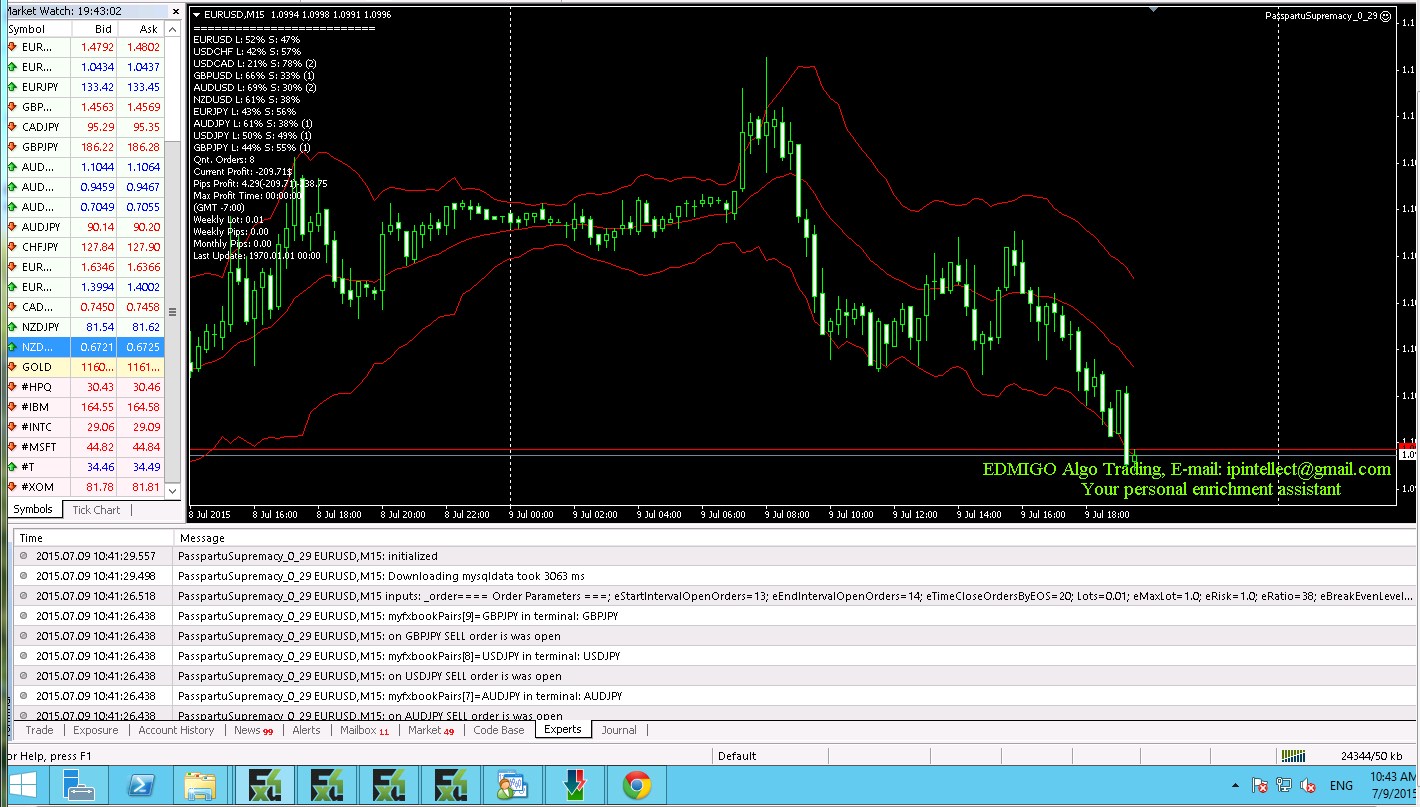Click the Default profile in the status bar
The width and height of the screenshot is (1420, 807).
[736, 756]
